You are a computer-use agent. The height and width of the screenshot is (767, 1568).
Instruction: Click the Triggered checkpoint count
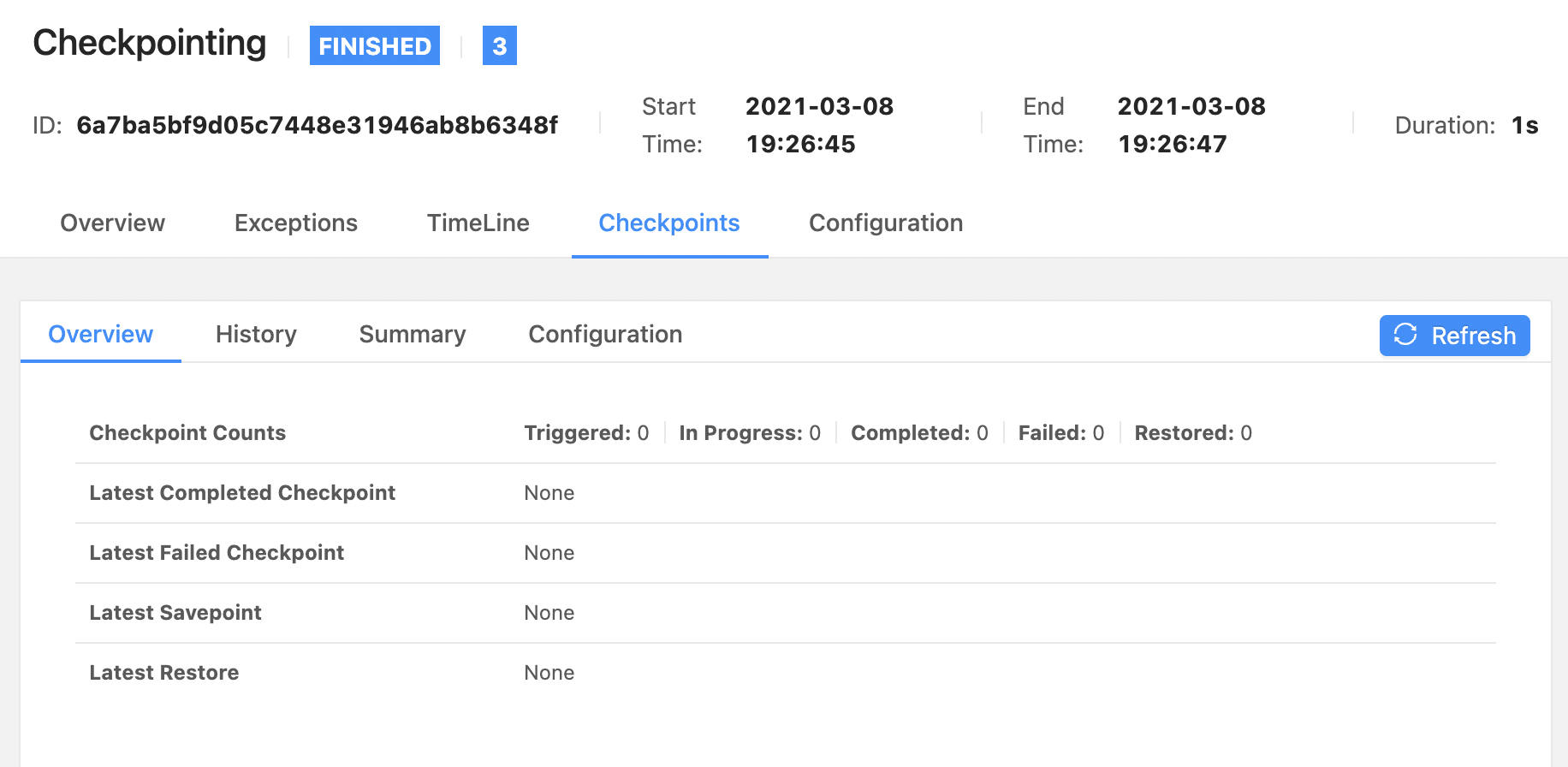(x=586, y=433)
